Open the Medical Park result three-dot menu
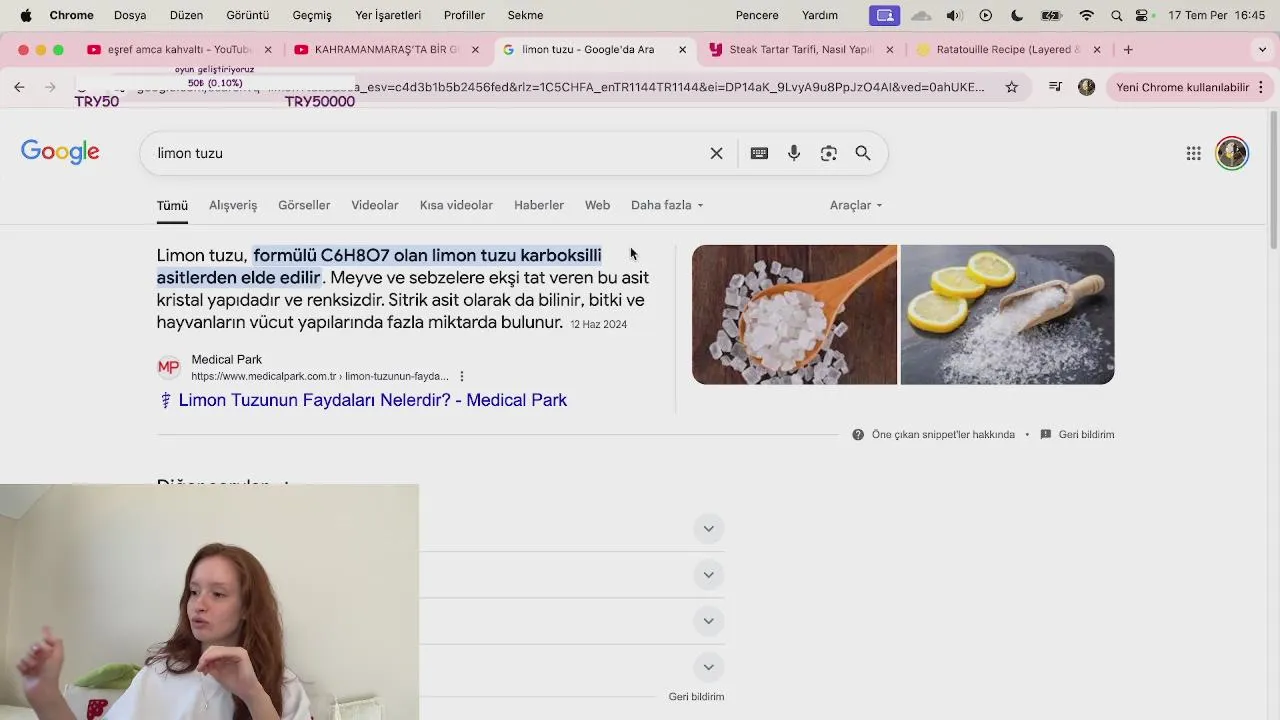Image resolution: width=1280 pixels, height=720 pixels. coord(462,376)
